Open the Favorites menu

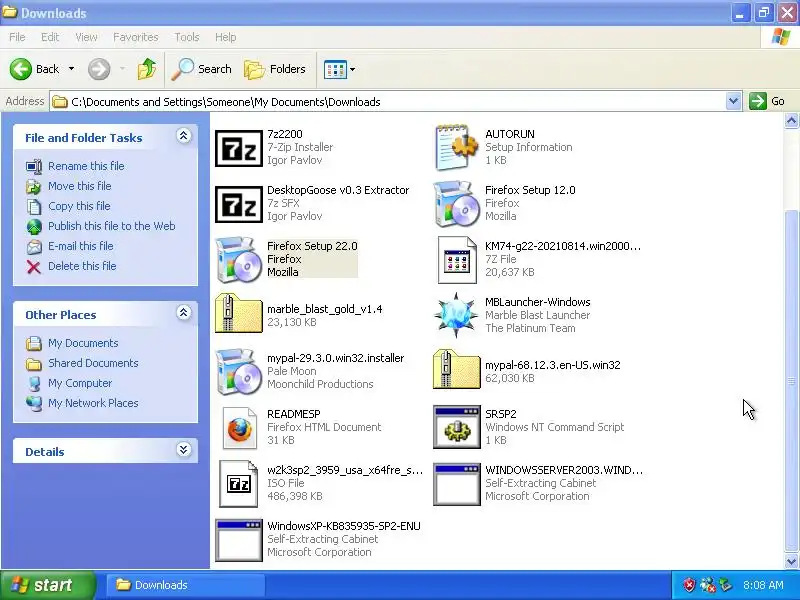coord(136,37)
